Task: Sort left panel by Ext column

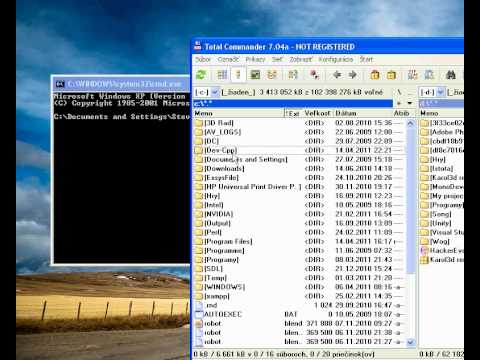Action: tap(293, 113)
